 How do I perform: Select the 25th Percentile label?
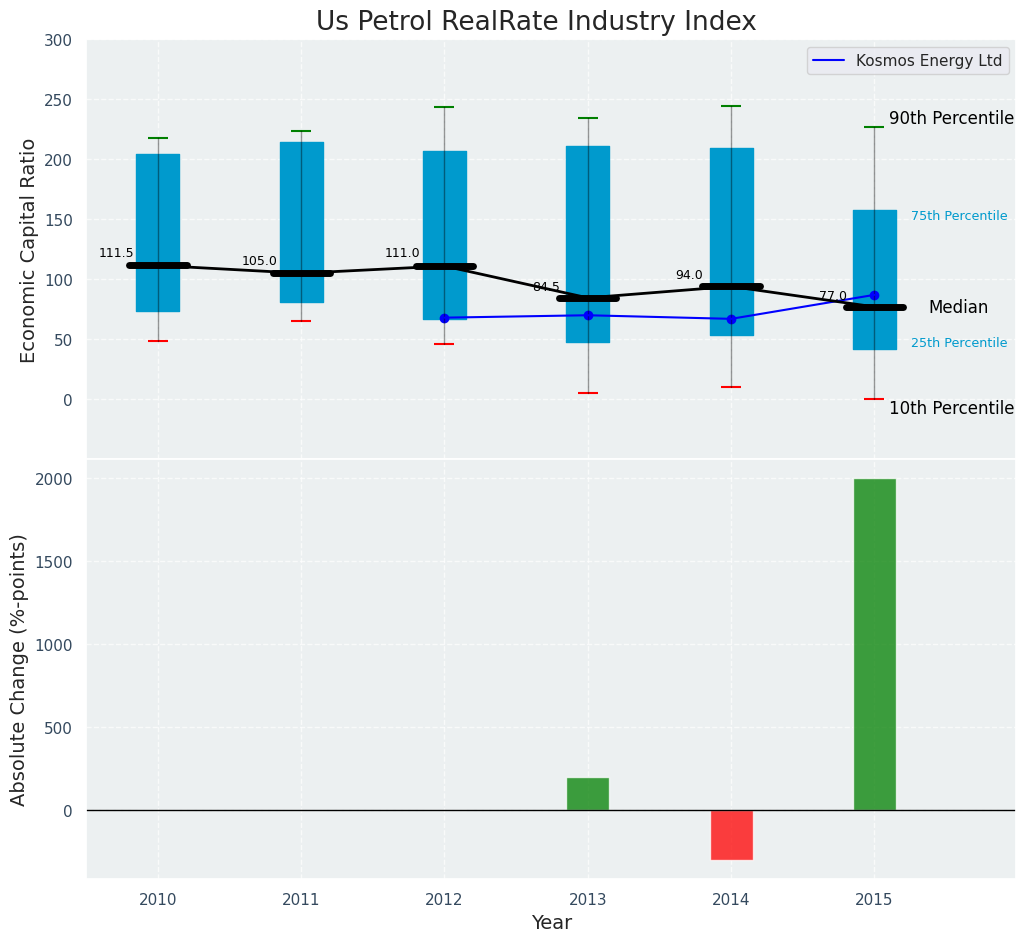[x=958, y=343]
